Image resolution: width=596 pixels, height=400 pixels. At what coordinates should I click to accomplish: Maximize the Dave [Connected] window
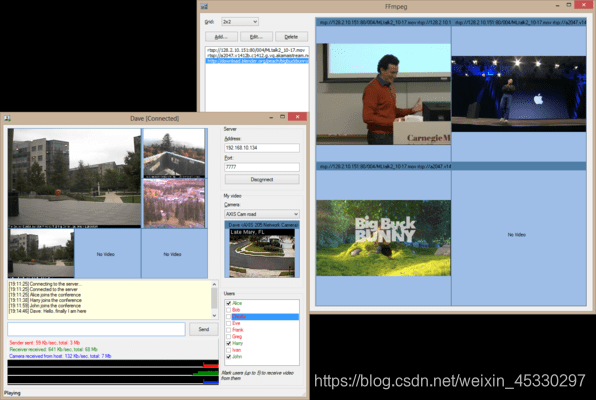tap(282, 117)
